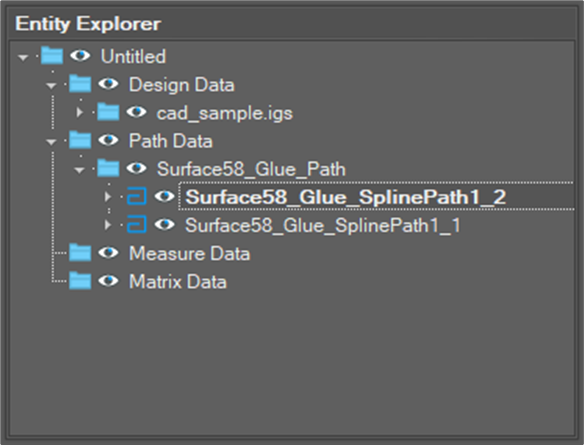The width and height of the screenshot is (584, 445).
Task: Select the Surface58_Glue_SplinePath1_1 entry
Action: [323, 225]
